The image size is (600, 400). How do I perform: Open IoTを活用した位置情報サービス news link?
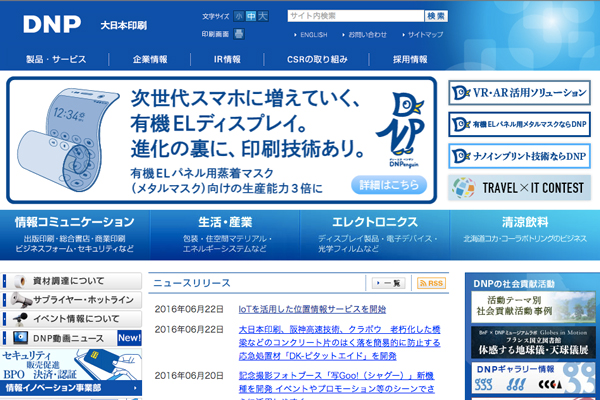(x=312, y=309)
